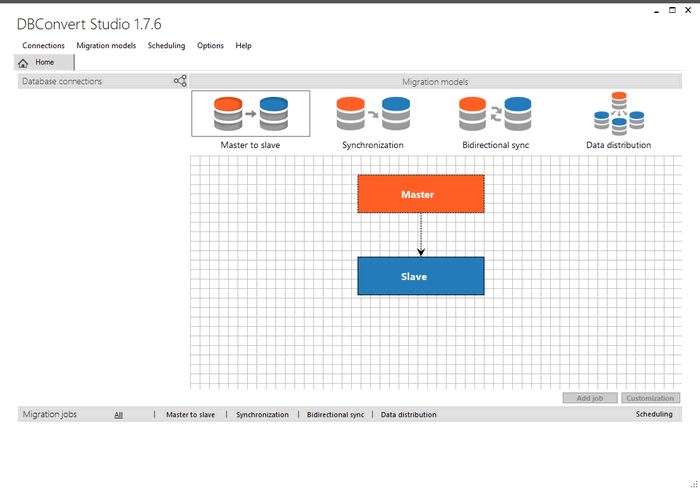Open the Connections menu
700x490 pixels.
43,46
